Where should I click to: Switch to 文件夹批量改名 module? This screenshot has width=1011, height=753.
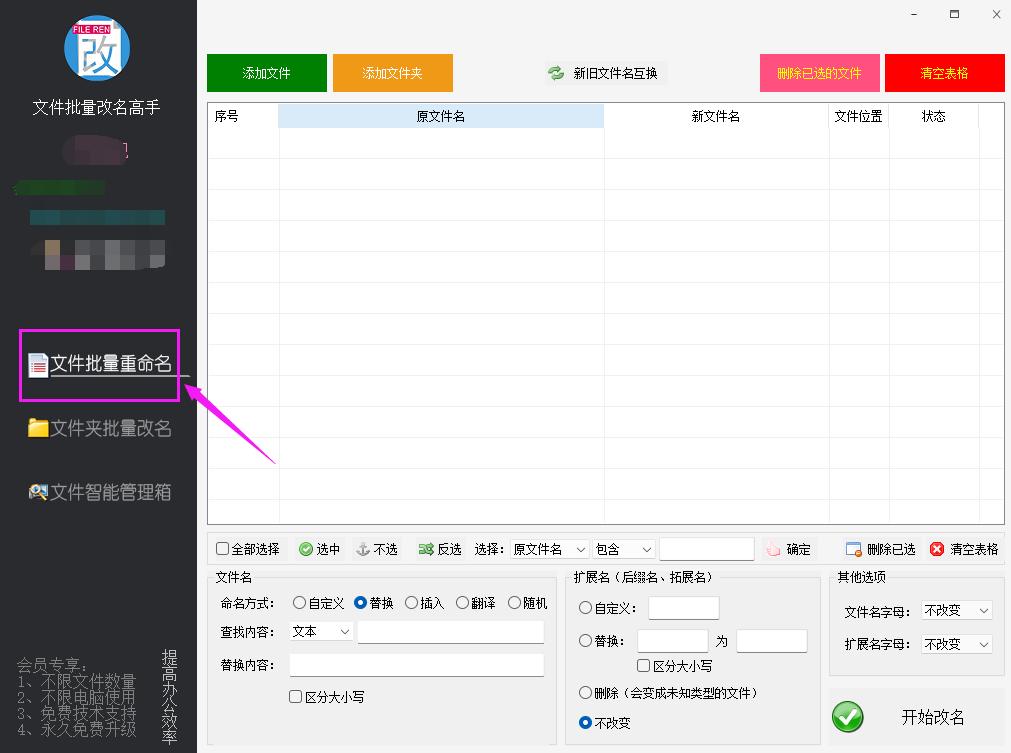(111, 428)
